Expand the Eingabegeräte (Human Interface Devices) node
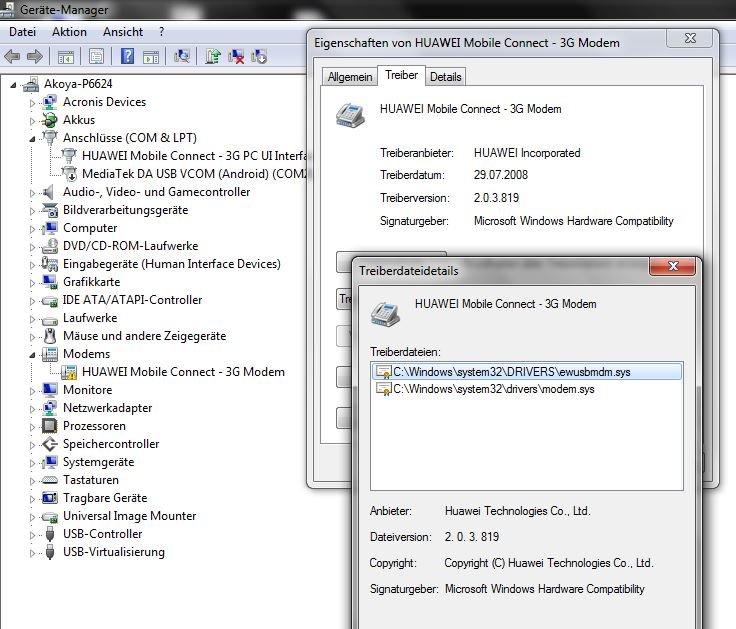 (x=32, y=265)
